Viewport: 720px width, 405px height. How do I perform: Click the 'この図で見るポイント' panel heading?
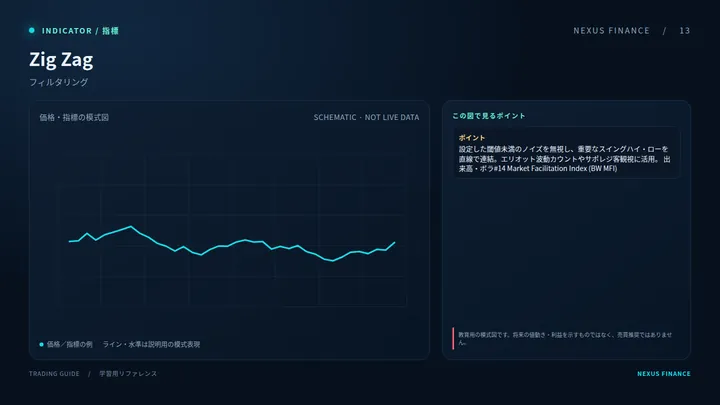coord(489,116)
